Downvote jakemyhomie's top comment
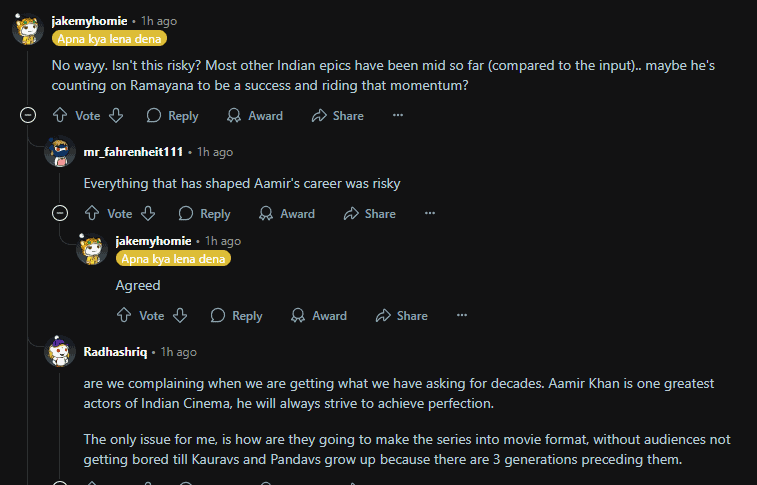 pos(116,116)
